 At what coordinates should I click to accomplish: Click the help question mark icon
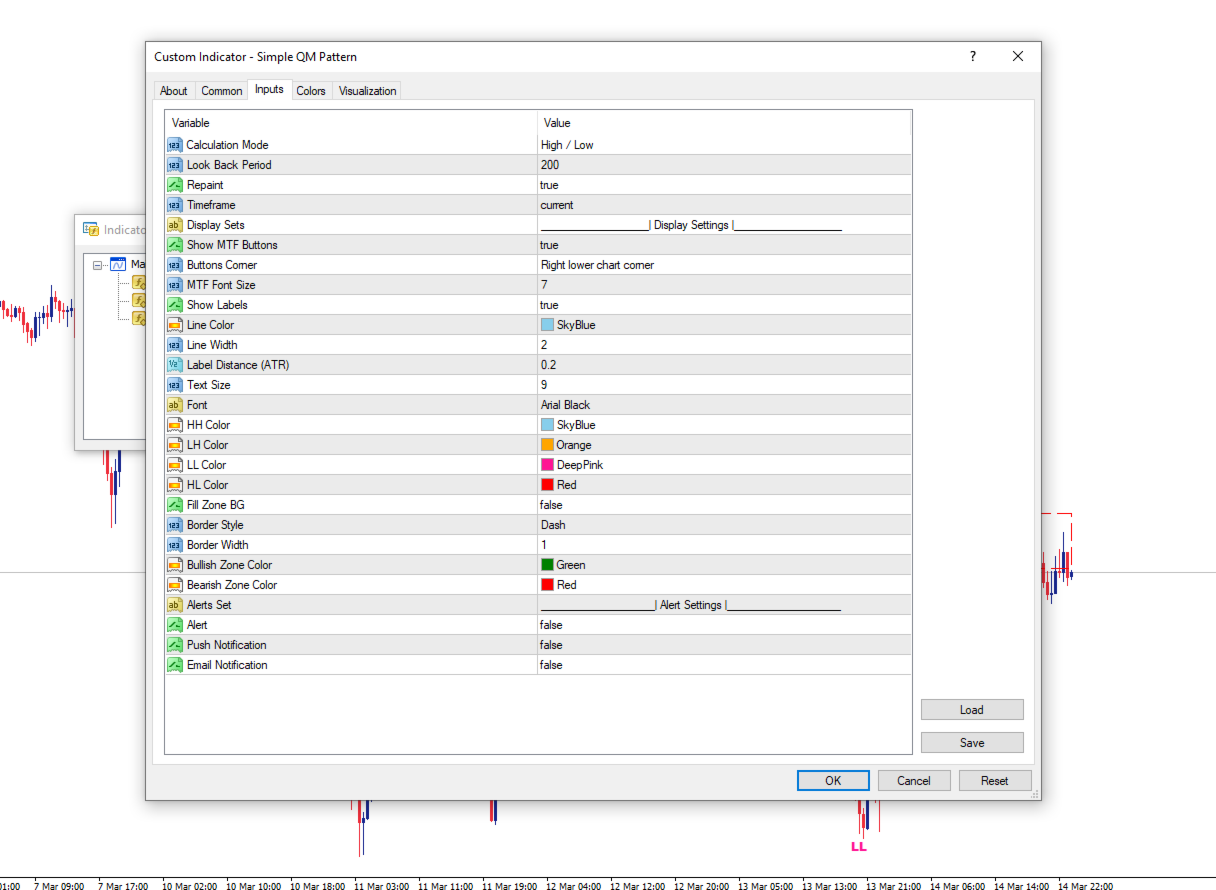click(x=973, y=57)
